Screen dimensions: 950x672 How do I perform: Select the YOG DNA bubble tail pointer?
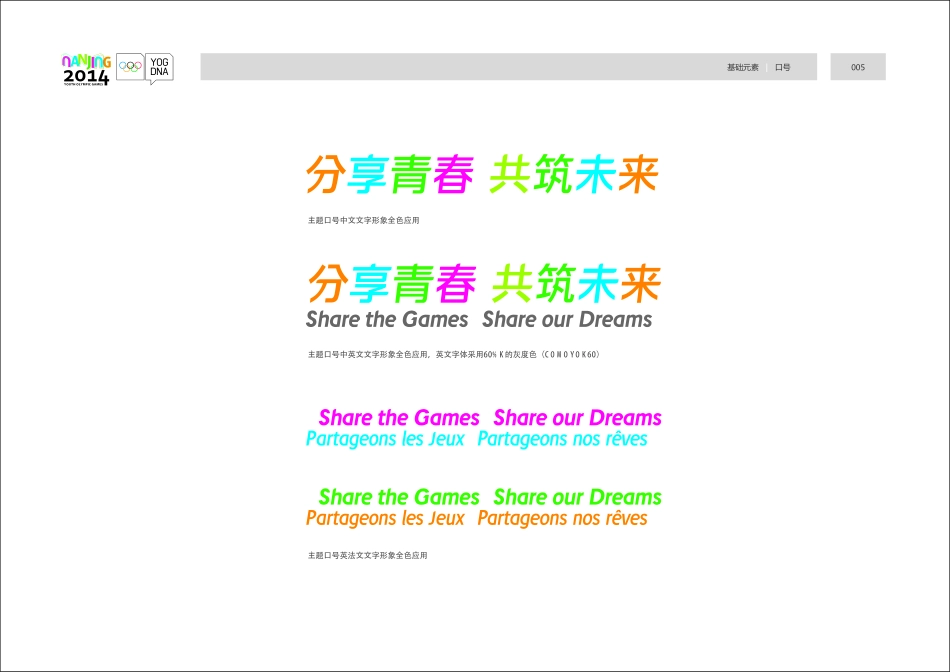[x=151, y=82]
